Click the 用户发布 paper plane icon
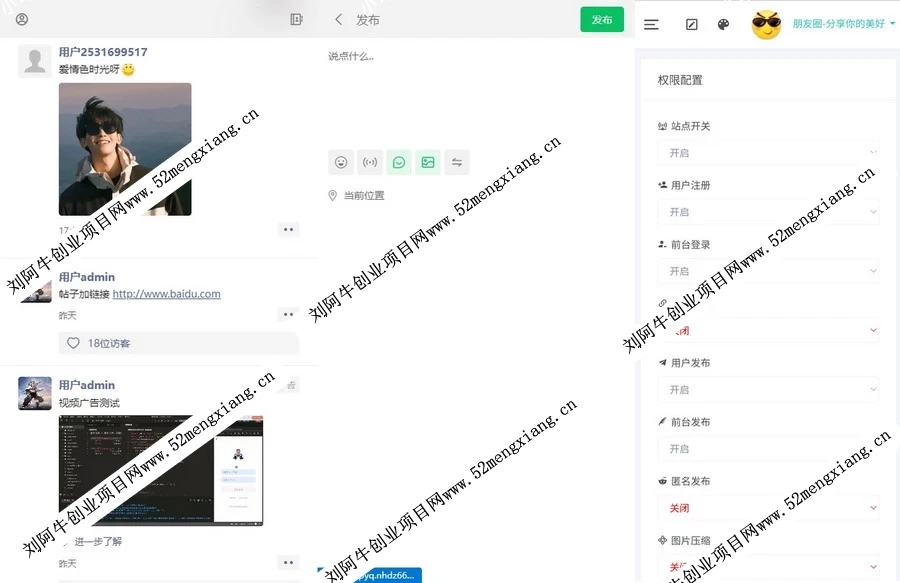Screen dimensions: 900x583 coord(662,363)
